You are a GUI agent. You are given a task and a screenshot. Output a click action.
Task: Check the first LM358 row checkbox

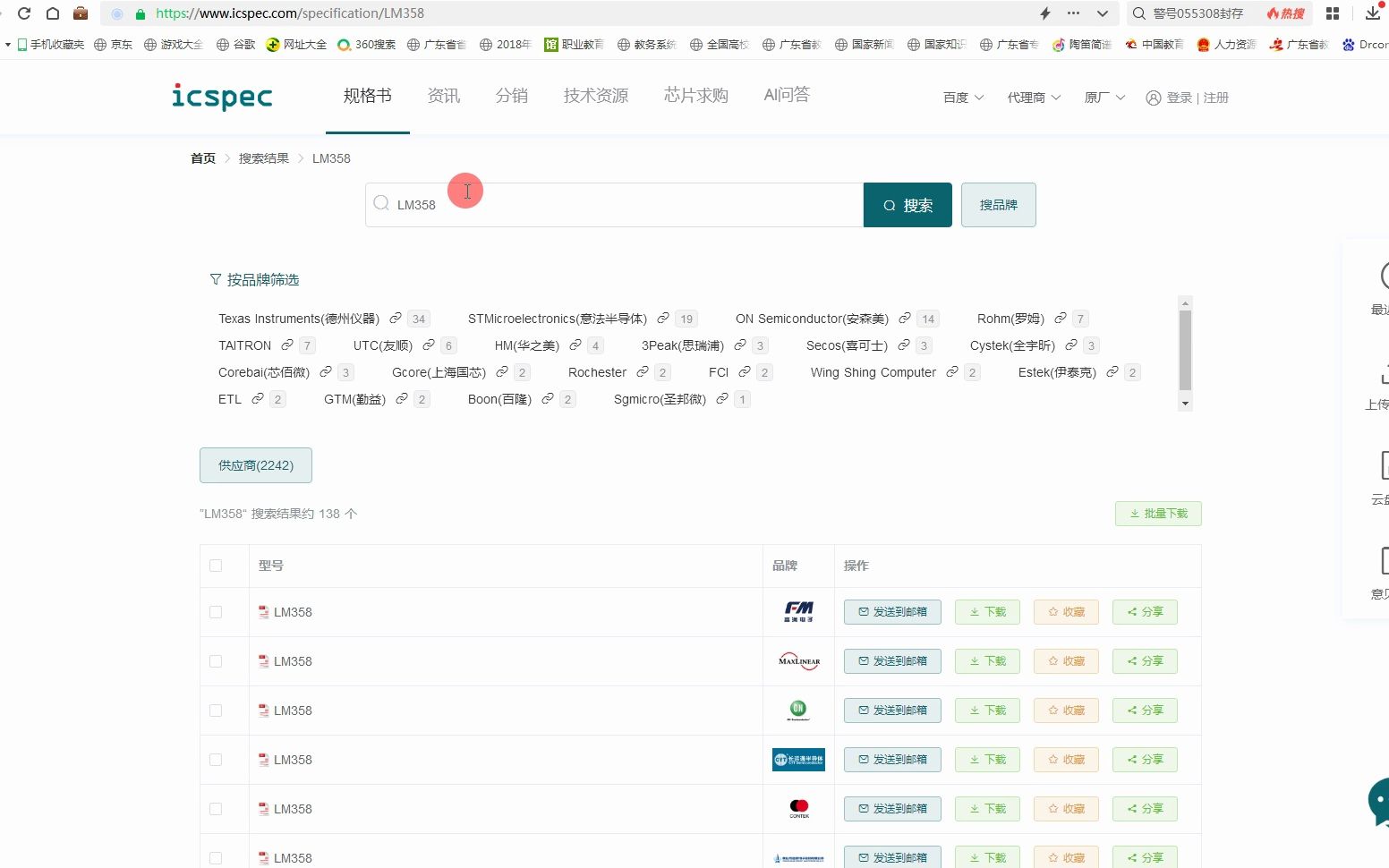(x=216, y=612)
